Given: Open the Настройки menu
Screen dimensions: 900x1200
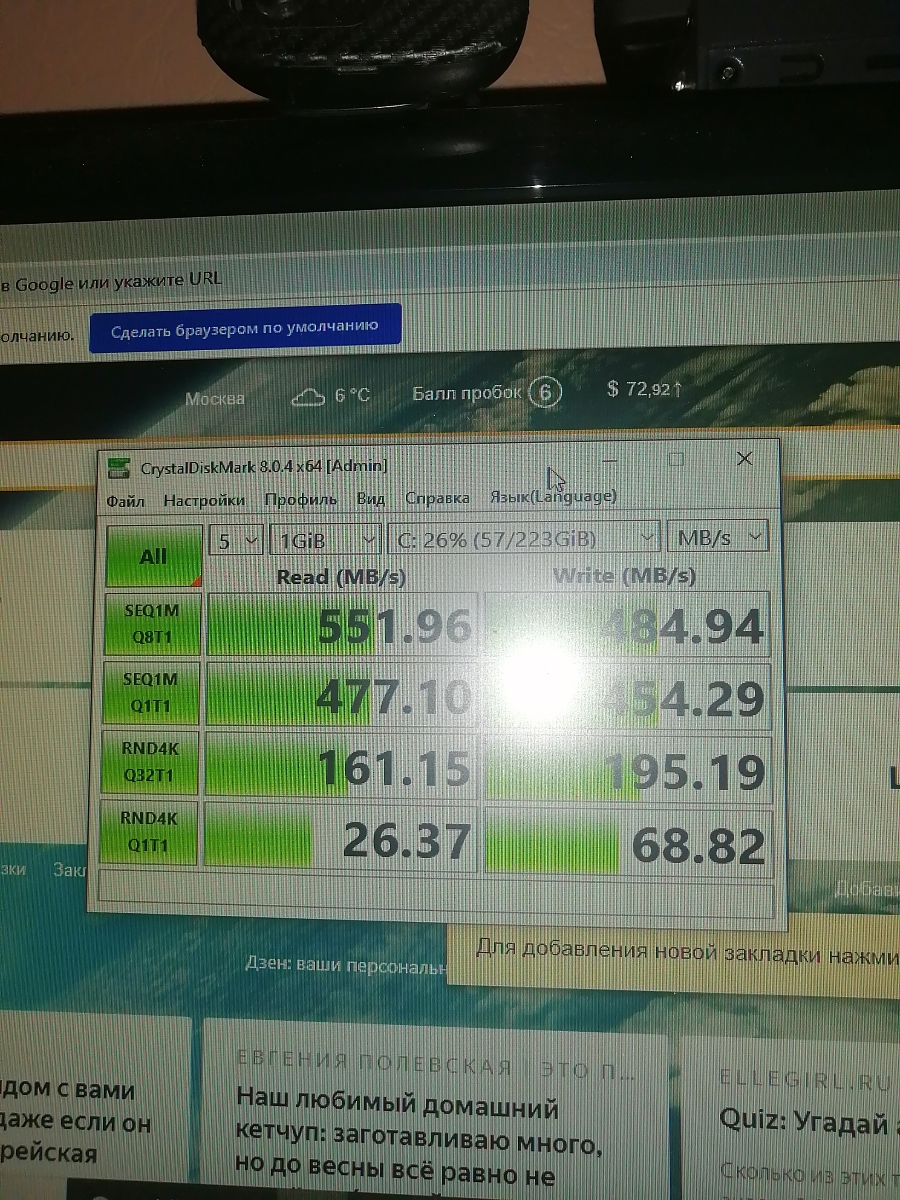Looking at the screenshot, I should point(204,500).
